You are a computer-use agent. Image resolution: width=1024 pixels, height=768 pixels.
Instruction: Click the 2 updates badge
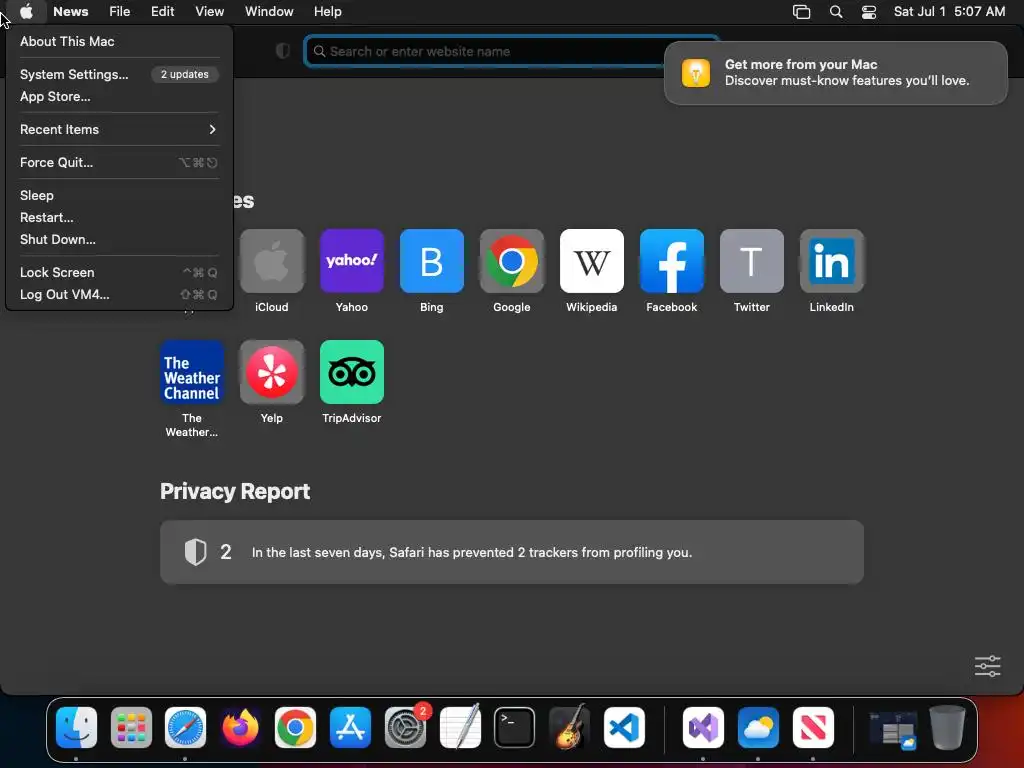pos(185,74)
